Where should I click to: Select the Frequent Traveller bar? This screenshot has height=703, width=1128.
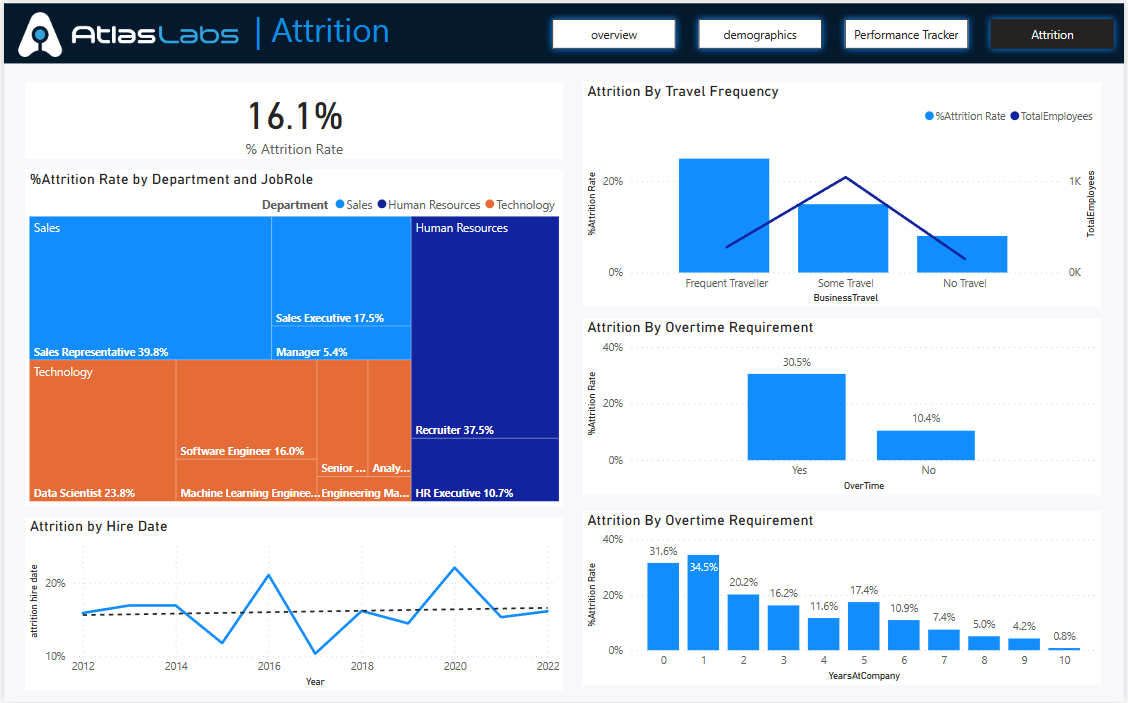pyautogui.click(x=724, y=215)
